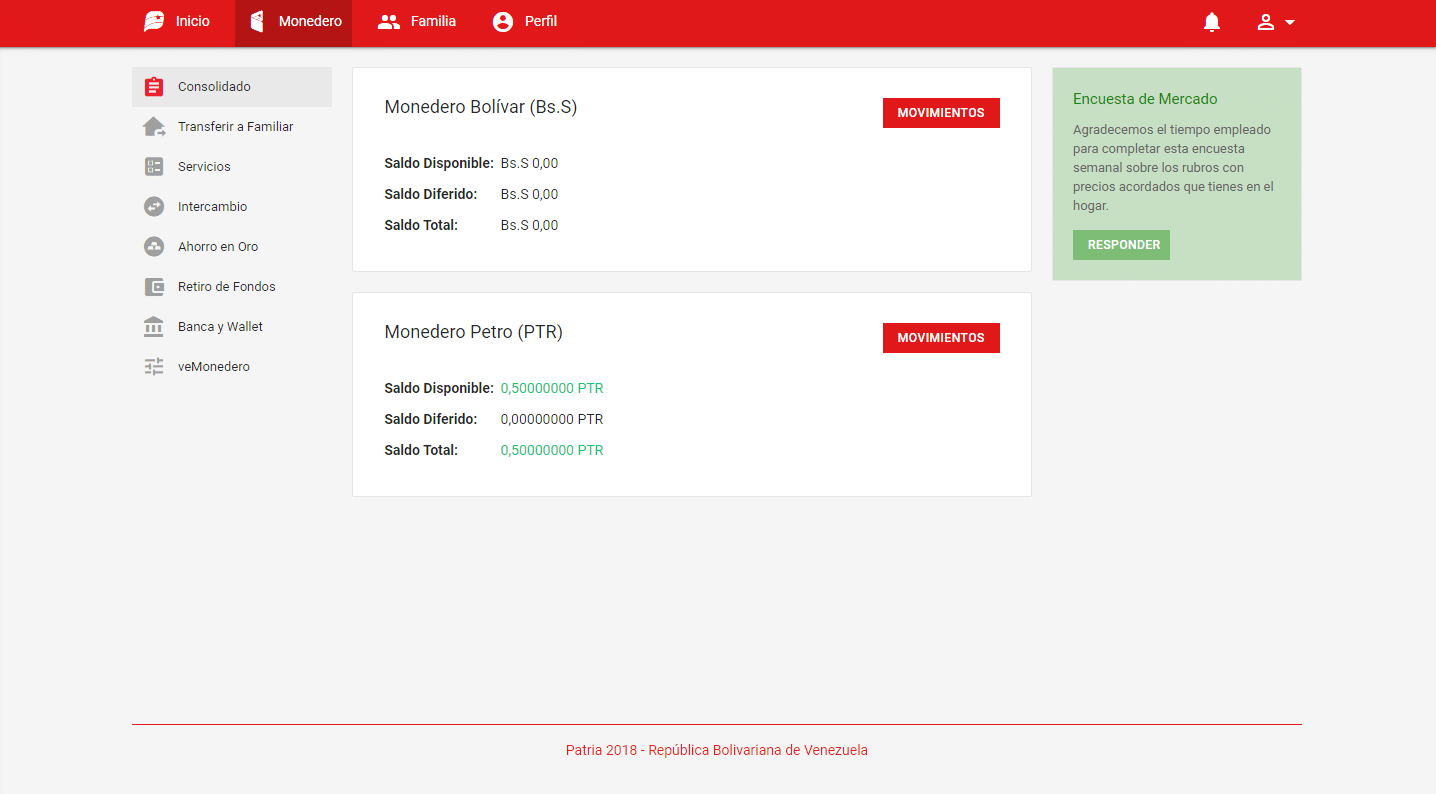Click the Petro Saldo Diferido 0,00000000 PTR value
The width and height of the screenshot is (1436, 794).
tap(552, 419)
